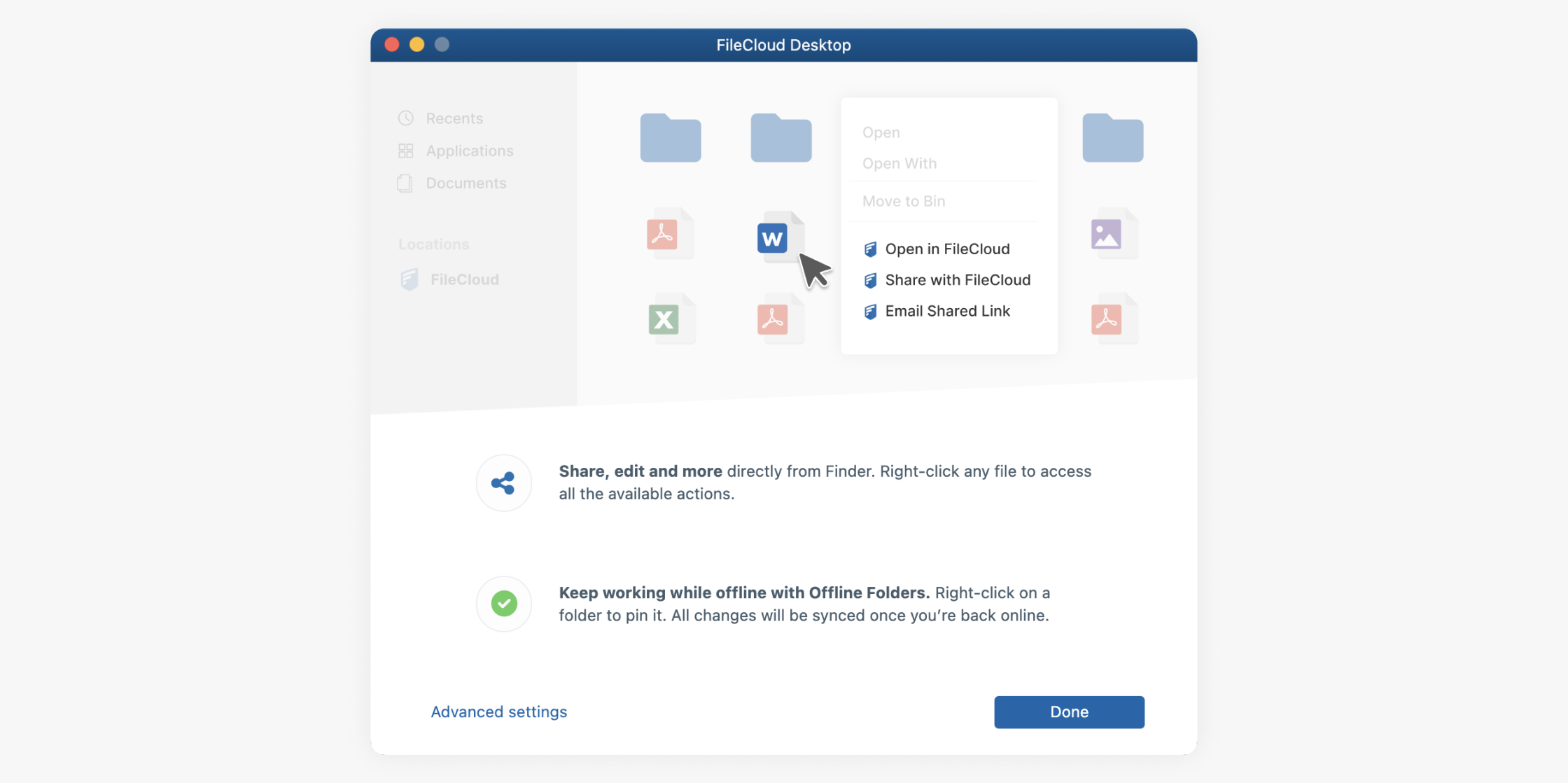Viewport: 1568px width, 783px height.
Task: Click the green checkmark icon
Action: tap(504, 603)
